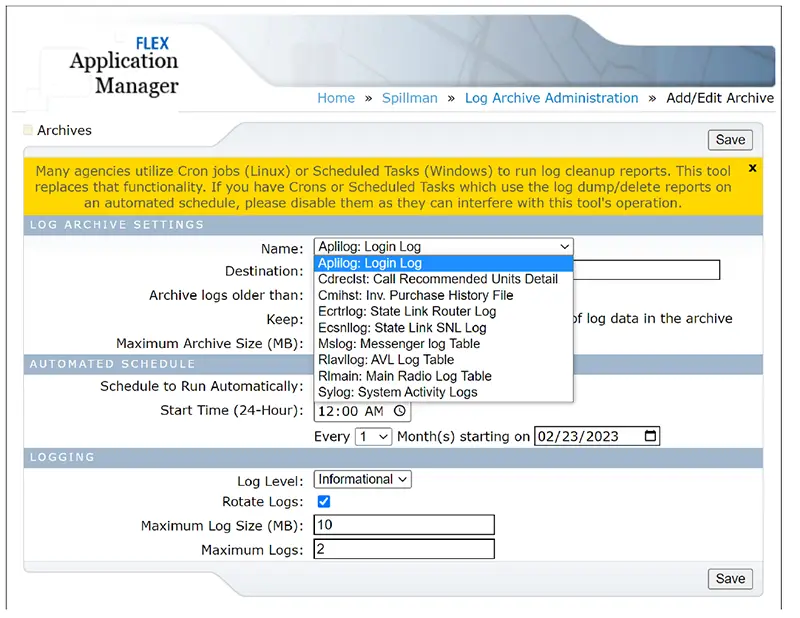Open Log Archive Administration breadcrumb link
The height and width of the screenshot is (618, 800).
tap(551, 98)
